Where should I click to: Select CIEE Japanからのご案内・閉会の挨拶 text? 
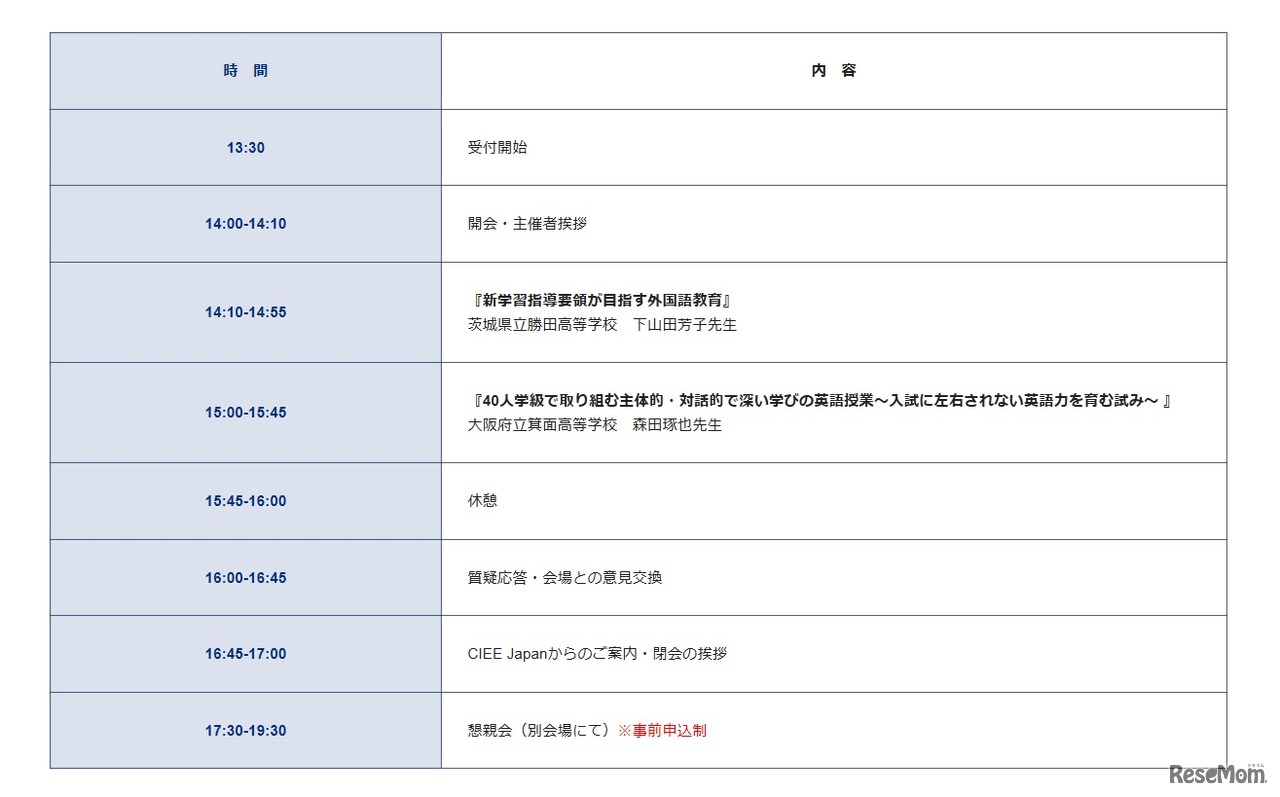pyautogui.click(x=597, y=654)
